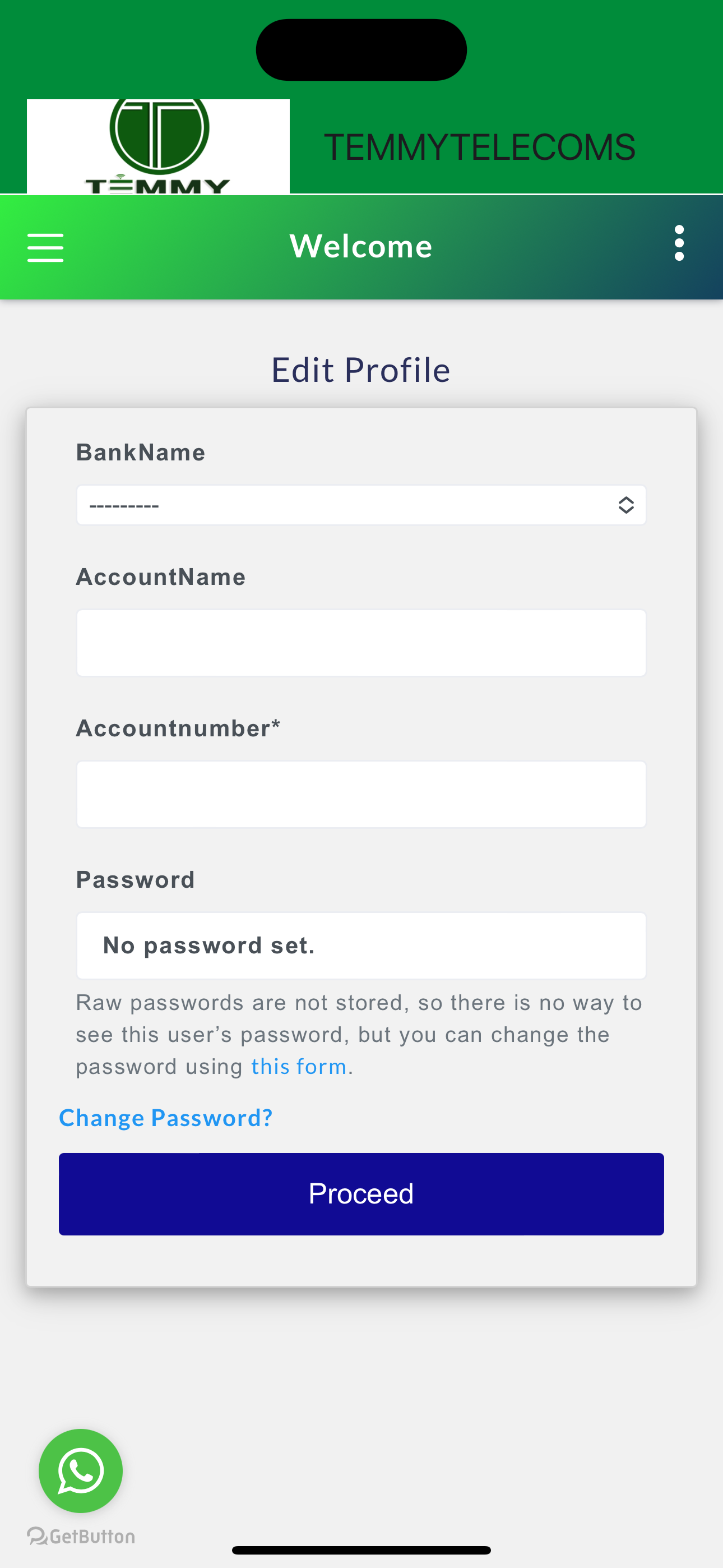Tap the No password set box
Screen dimensions: 723x1568
point(361,946)
